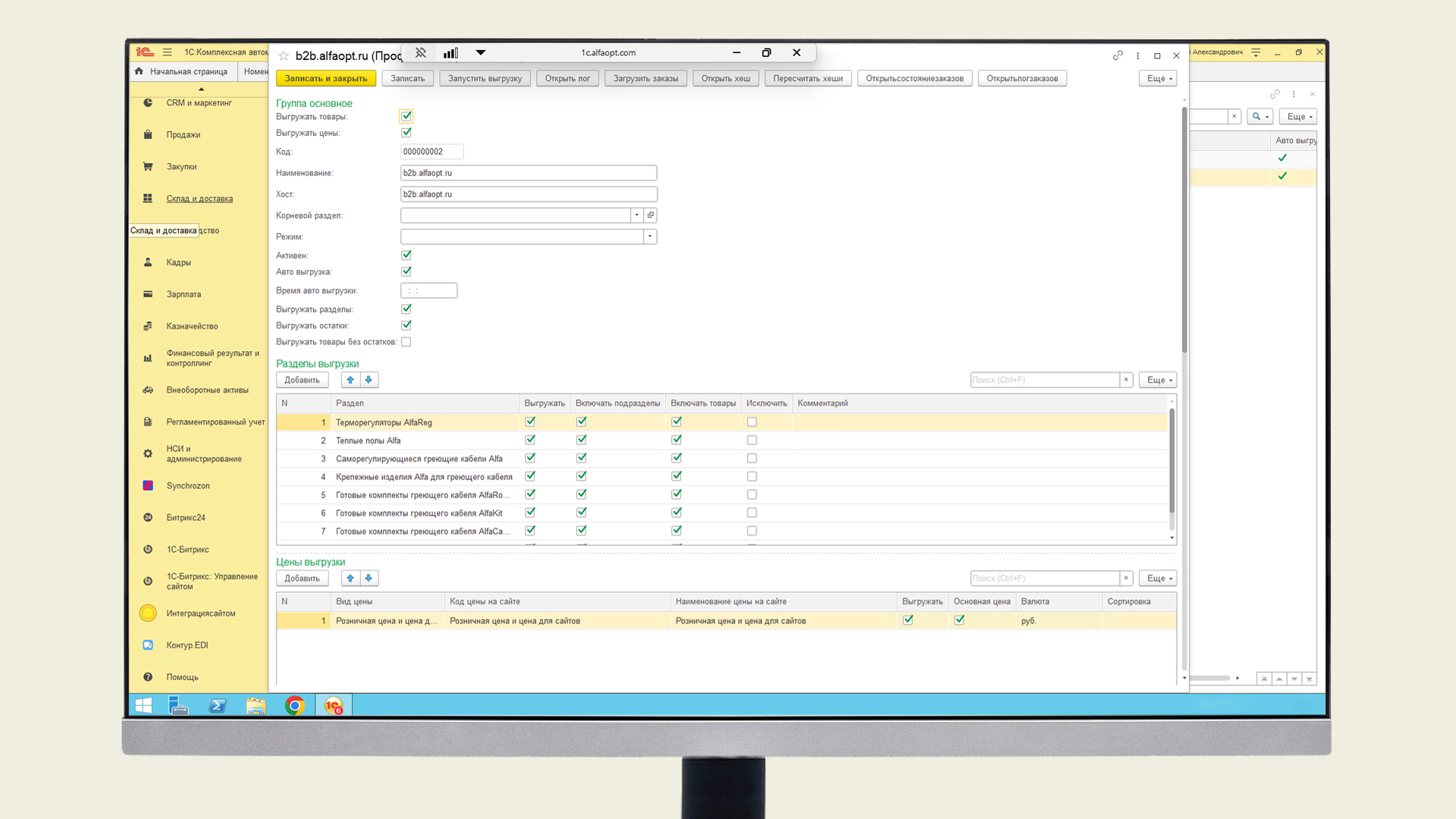This screenshot has width=1456, height=819.
Task: Click Наименование input field
Action: click(529, 173)
